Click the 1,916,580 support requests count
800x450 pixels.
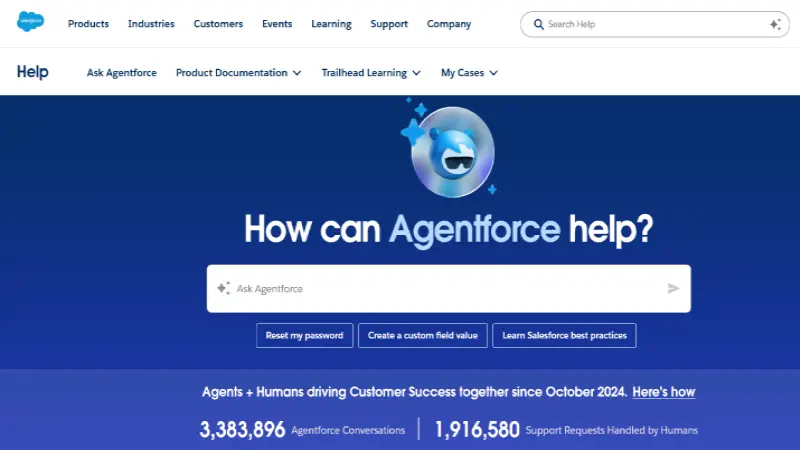(477, 430)
